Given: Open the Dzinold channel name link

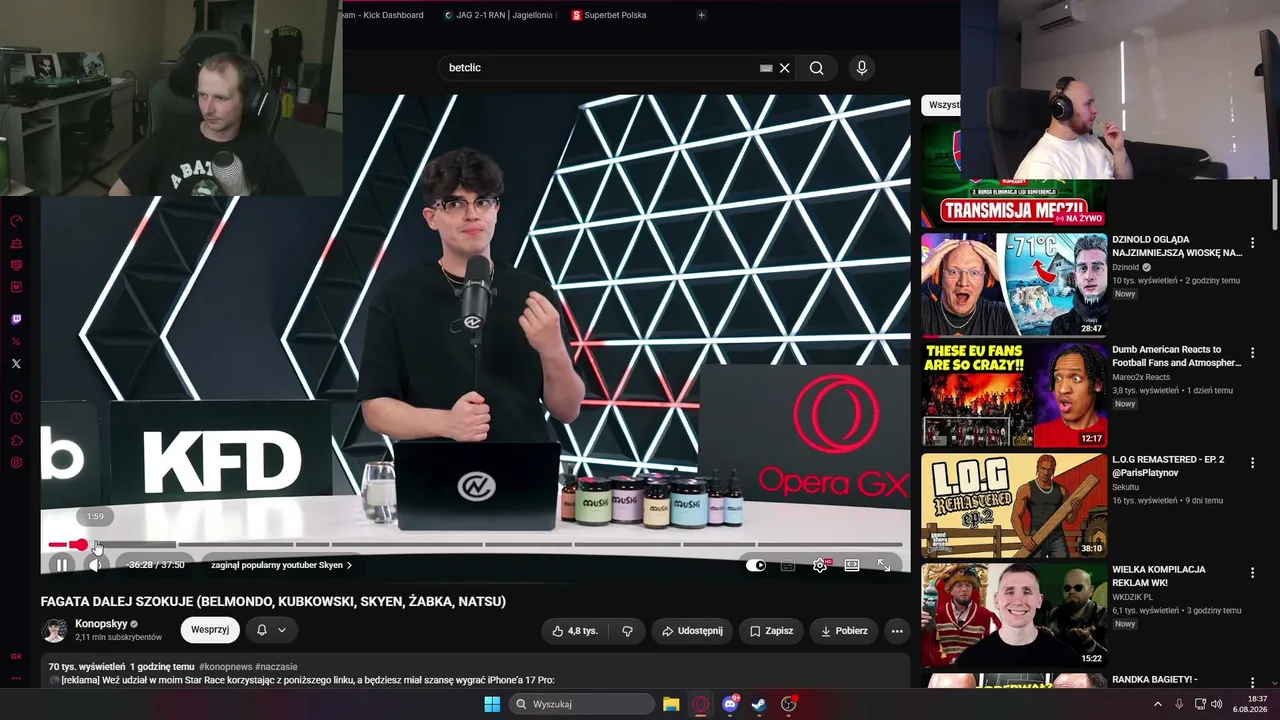Looking at the screenshot, I should (1126, 267).
